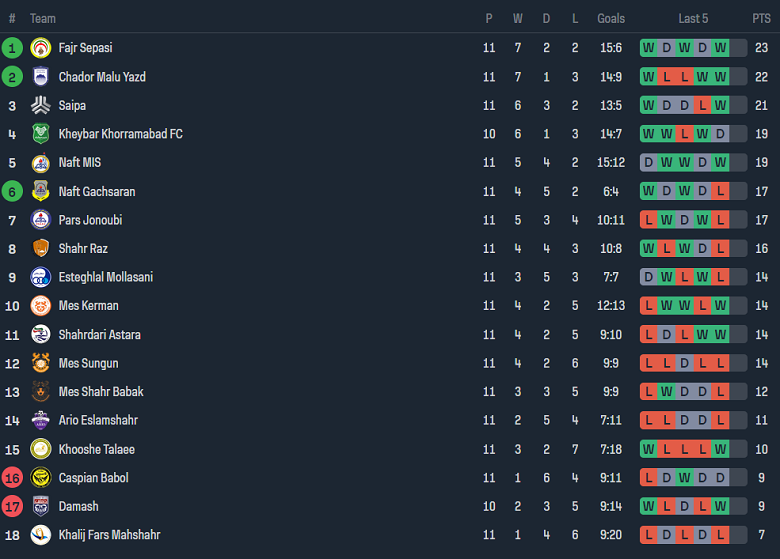The image size is (780, 559).
Task: Click the Fajr Sepasi team logo
Action: coord(40,48)
